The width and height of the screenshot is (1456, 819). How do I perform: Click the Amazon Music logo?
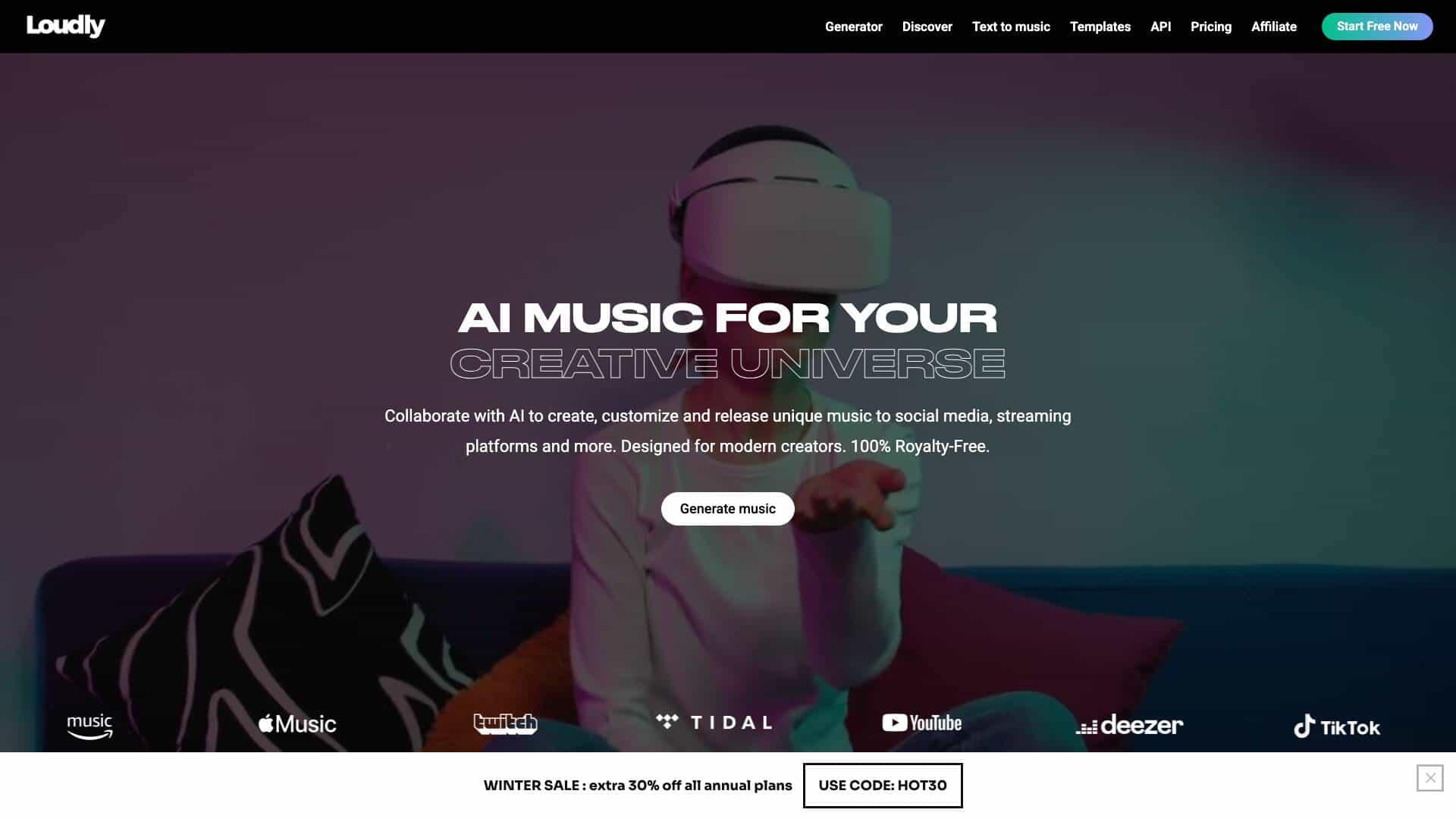[89, 726]
